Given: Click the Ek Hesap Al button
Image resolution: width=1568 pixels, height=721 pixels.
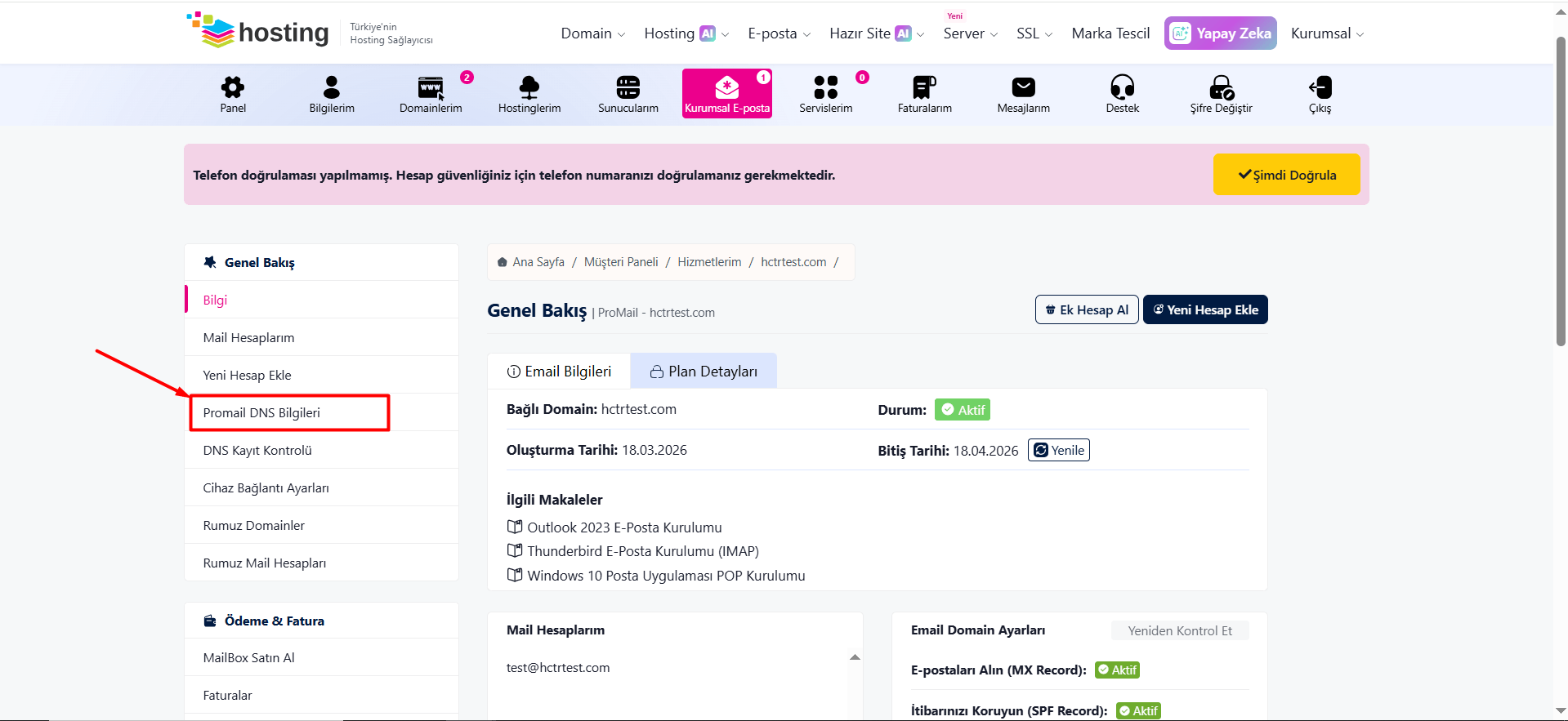Looking at the screenshot, I should [1087, 309].
